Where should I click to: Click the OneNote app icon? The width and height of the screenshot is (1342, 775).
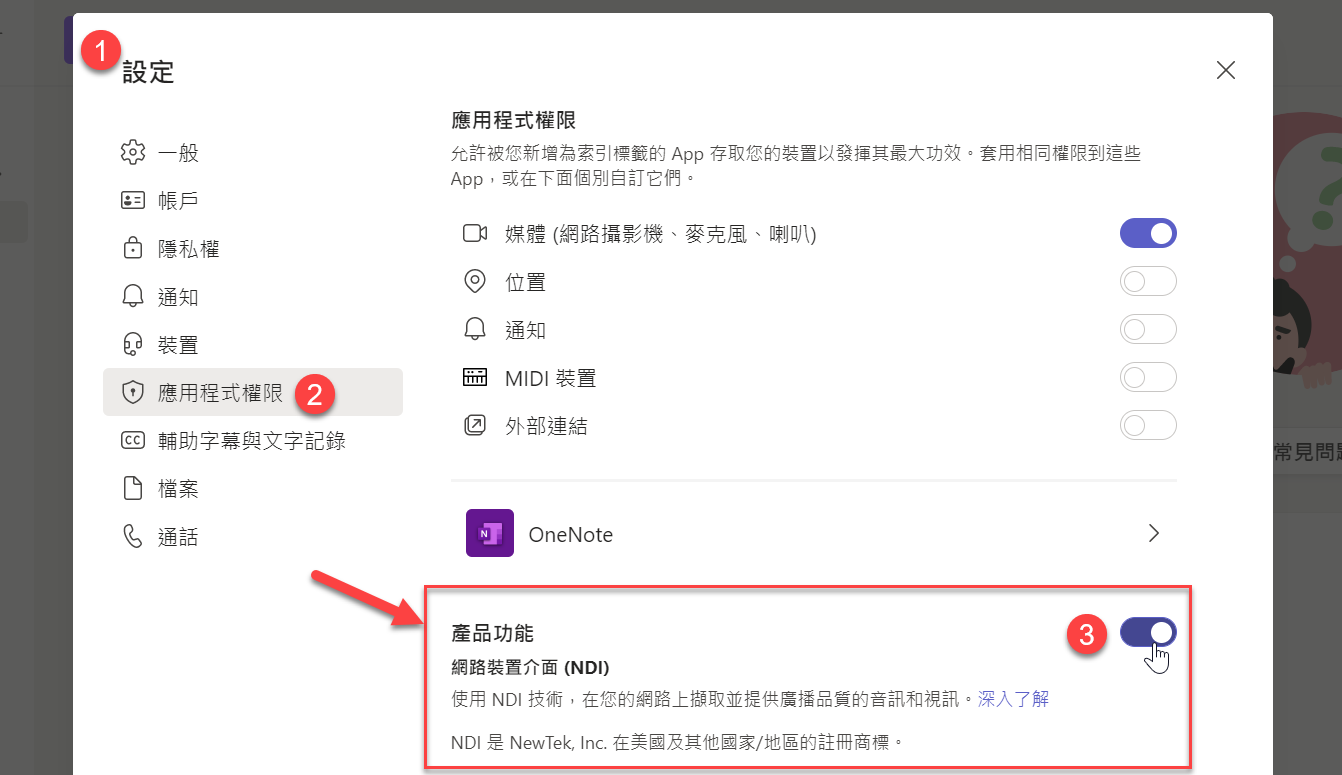490,534
